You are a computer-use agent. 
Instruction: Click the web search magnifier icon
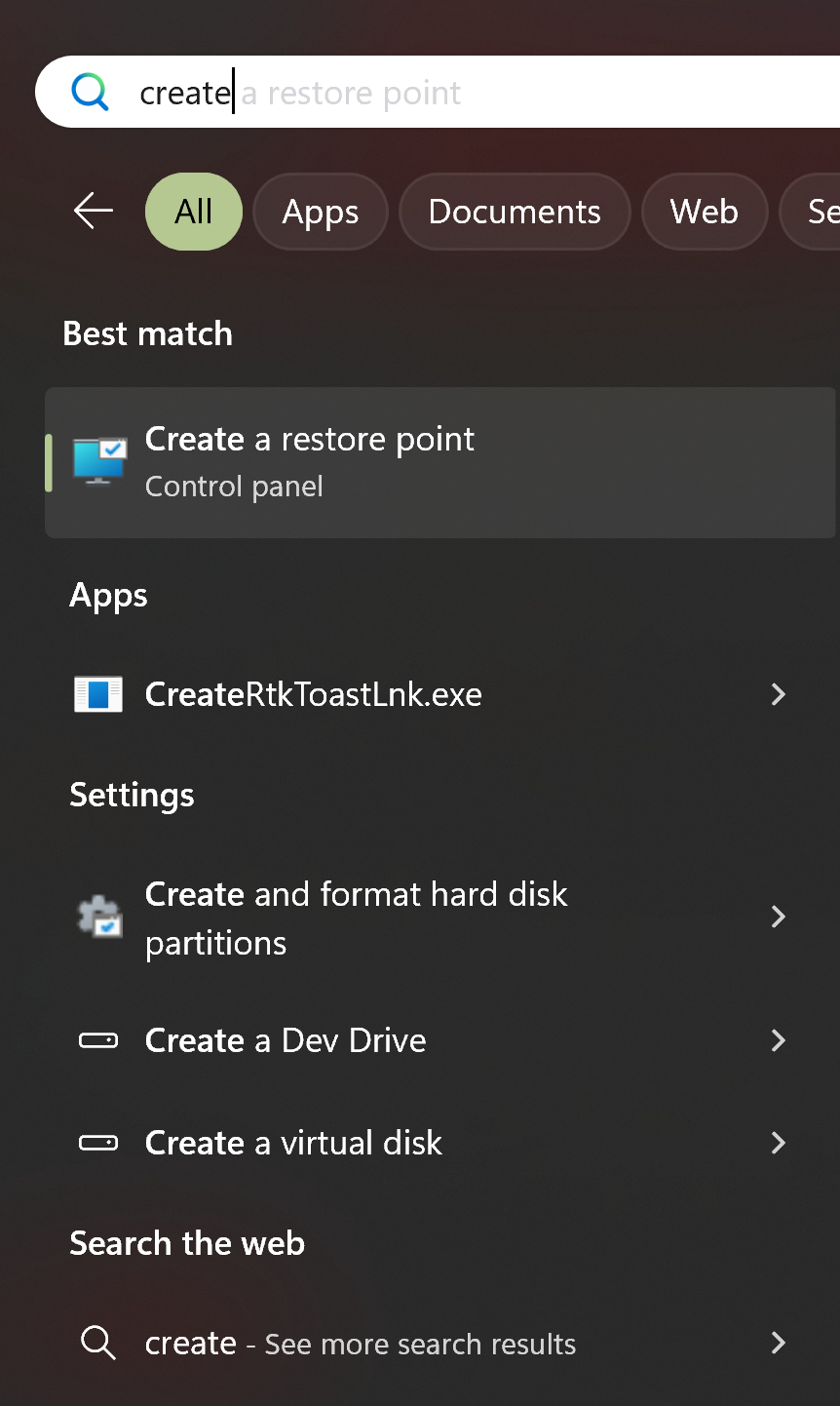coord(98,1343)
